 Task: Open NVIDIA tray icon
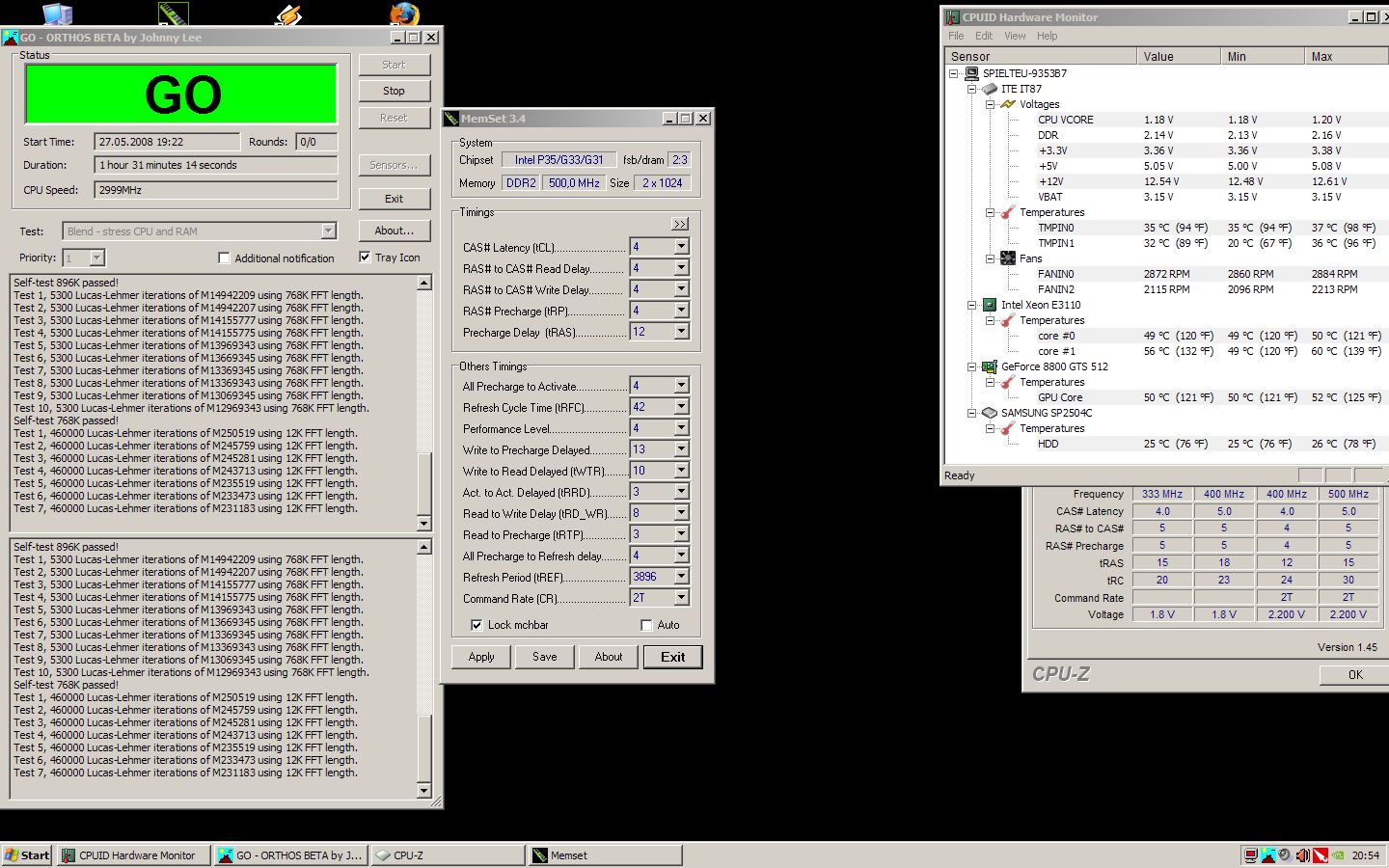coord(1338,855)
